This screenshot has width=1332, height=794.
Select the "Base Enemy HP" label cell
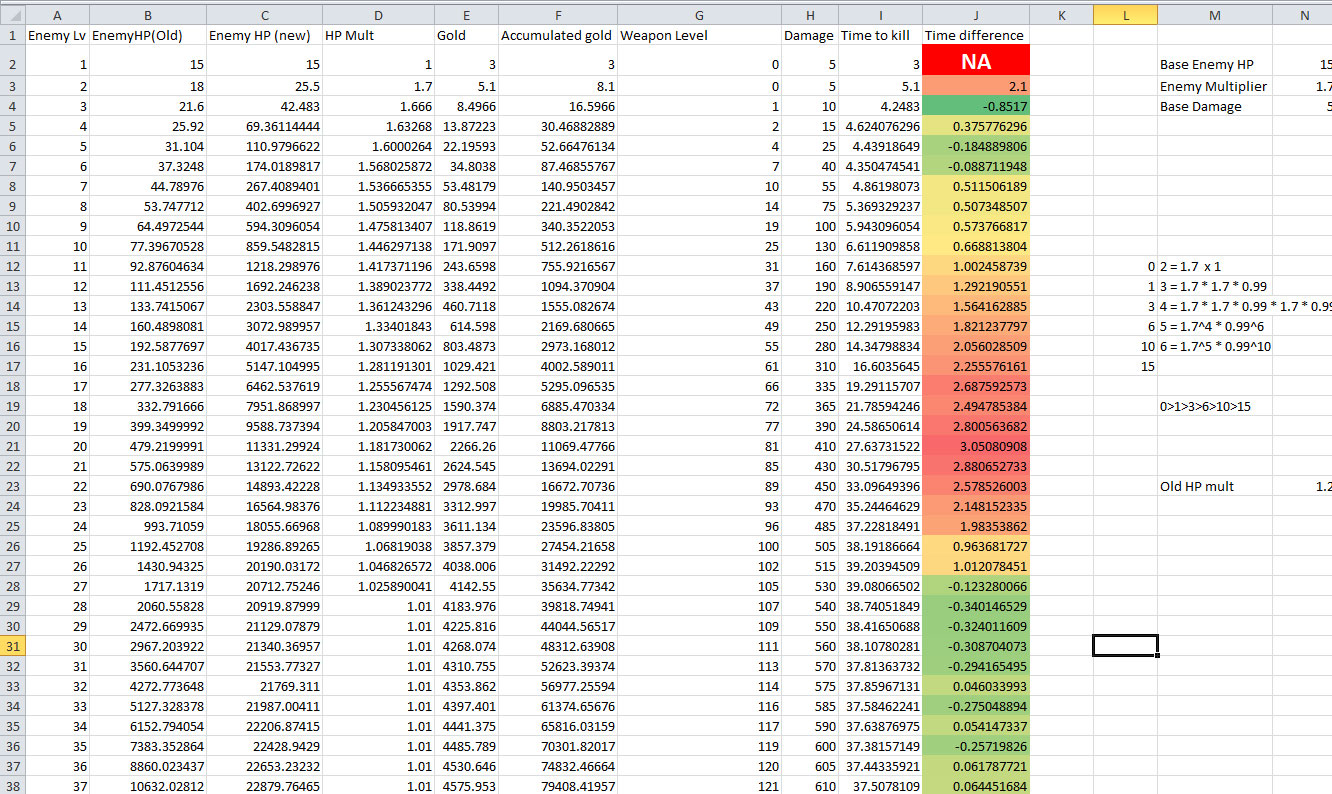point(1214,65)
